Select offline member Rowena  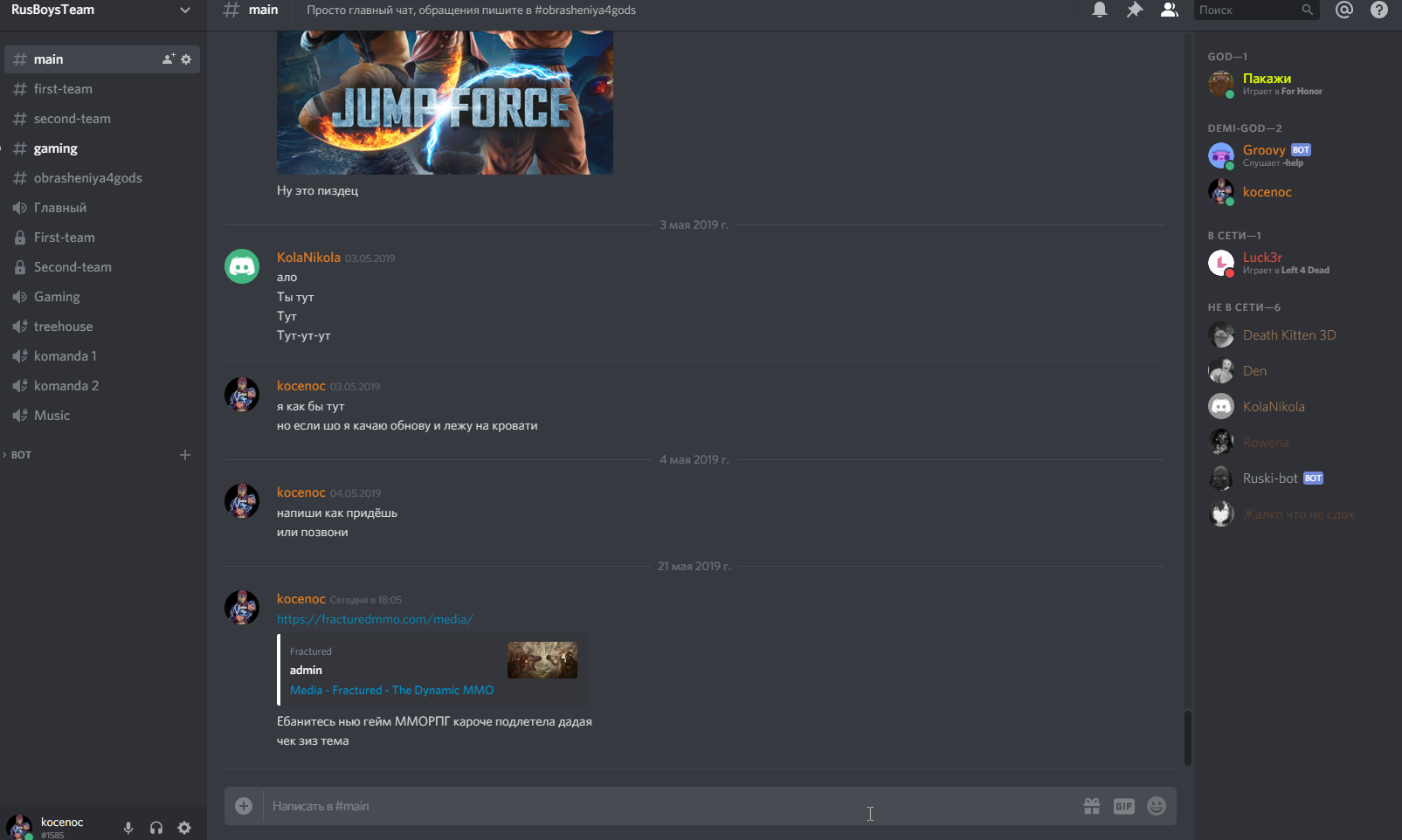point(1295,442)
